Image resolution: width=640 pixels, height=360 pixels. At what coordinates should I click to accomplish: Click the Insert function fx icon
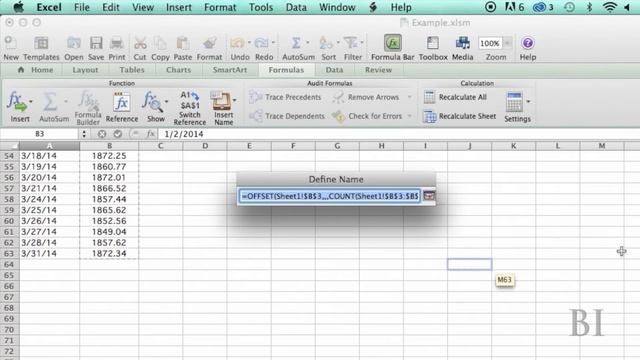pyautogui.click(x=16, y=101)
